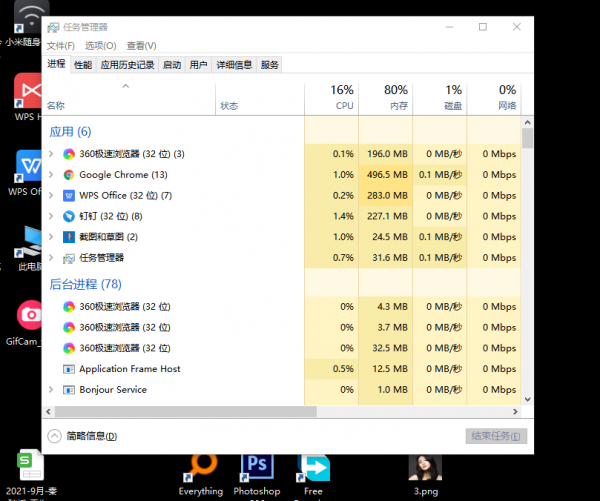Sort by the 状态 column header
This screenshot has height=501, width=600.
point(260,99)
